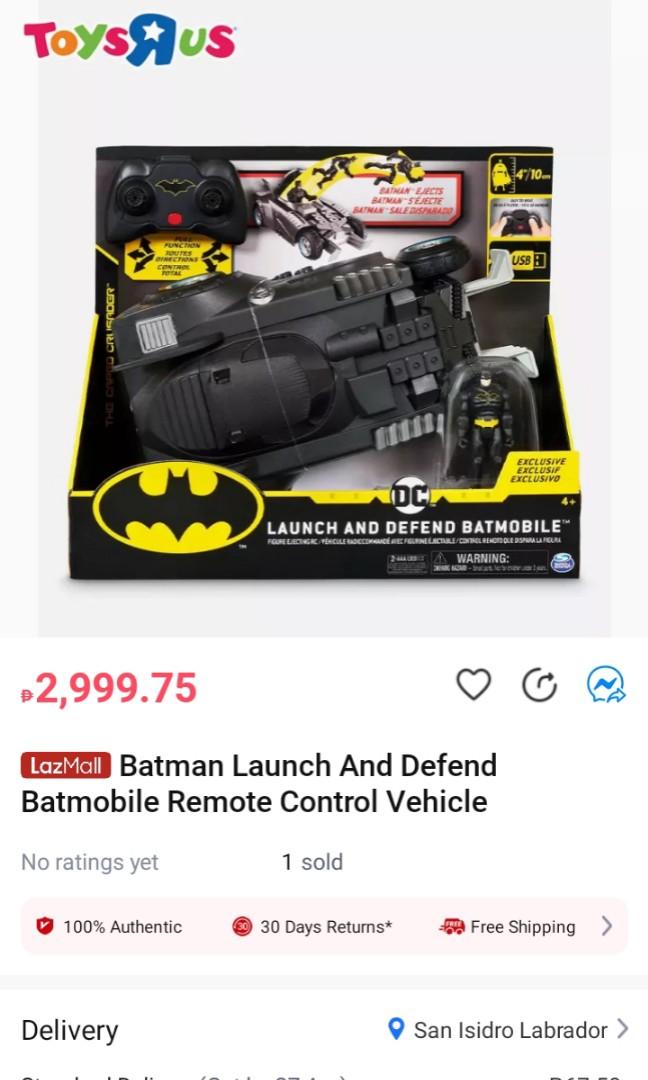Tap the 100% Authentic shield icon
The image size is (648, 1080).
(x=45, y=926)
